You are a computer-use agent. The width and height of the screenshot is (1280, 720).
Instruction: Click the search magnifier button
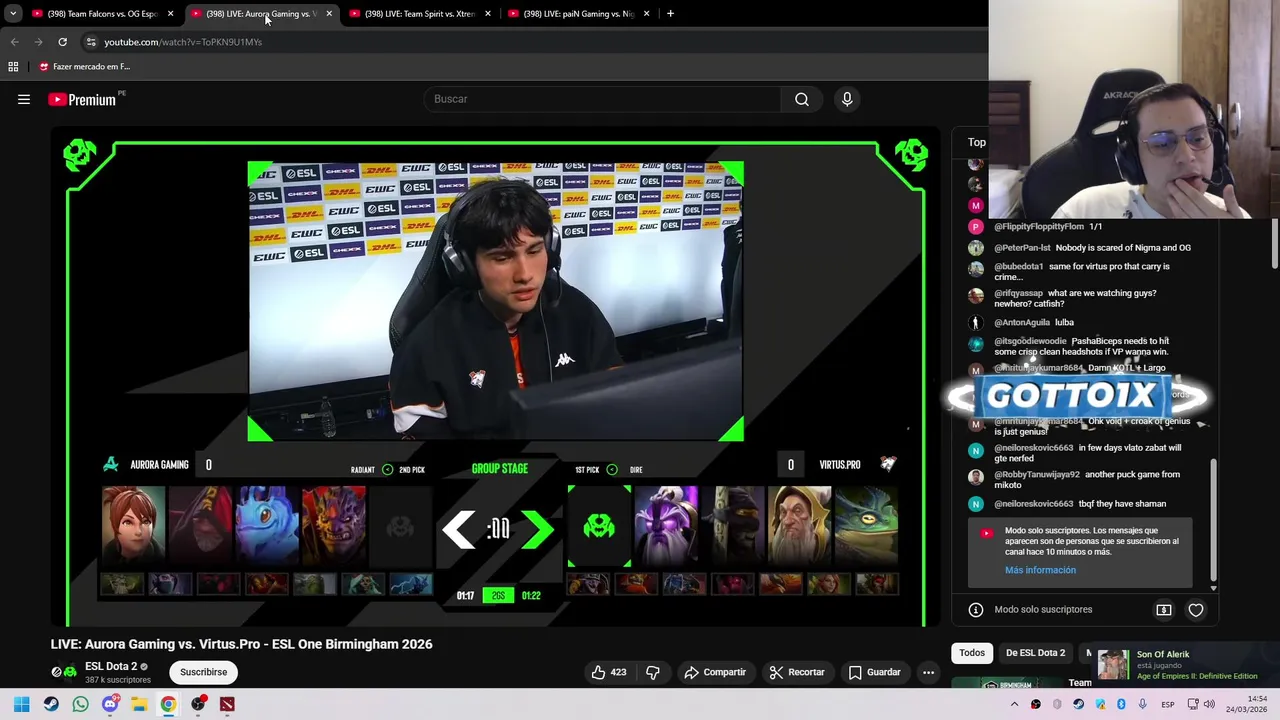point(802,99)
